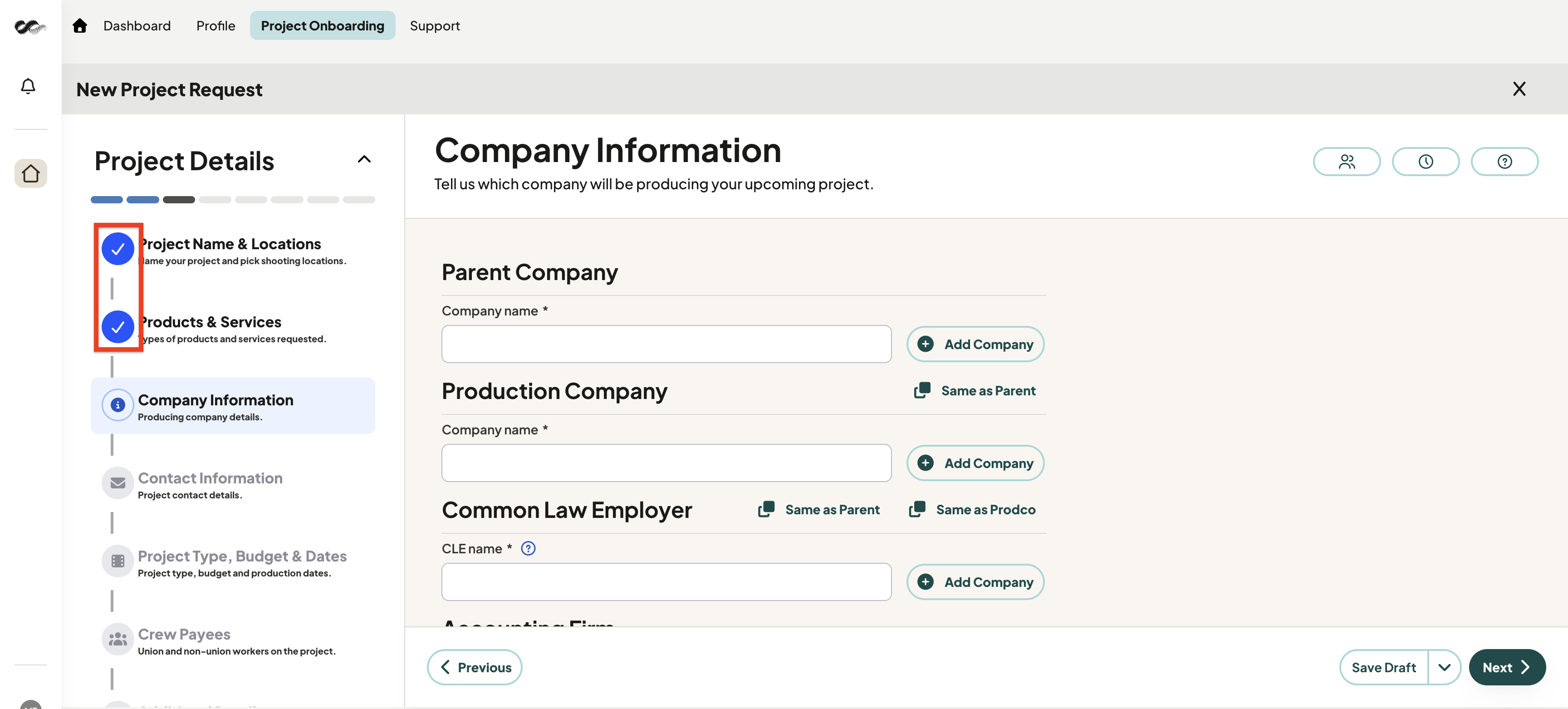The width and height of the screenshot is (1568, 709).
Task: Click the Company Information step info icon
Action: click(x=118, y=404)
